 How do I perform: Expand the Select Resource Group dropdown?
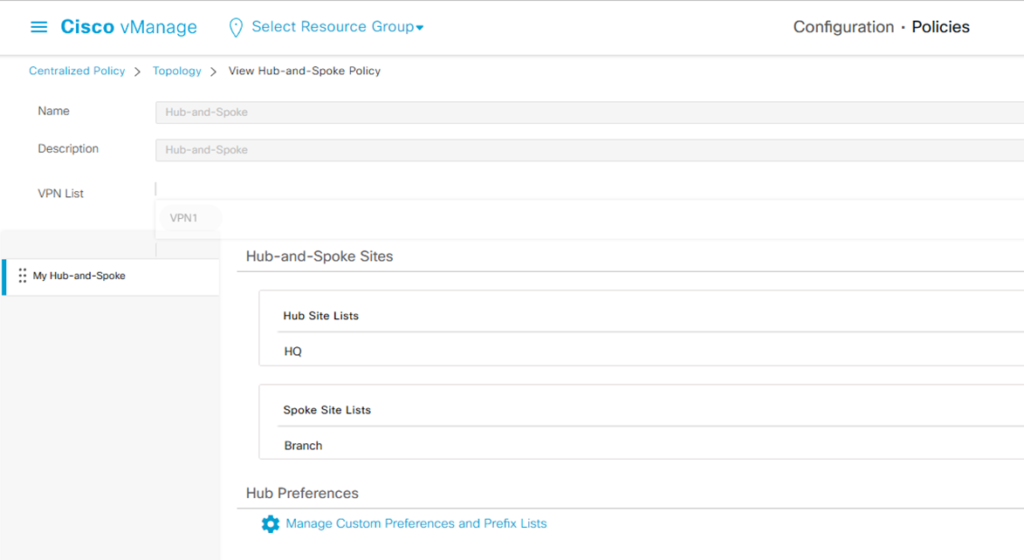click(337, 27)
